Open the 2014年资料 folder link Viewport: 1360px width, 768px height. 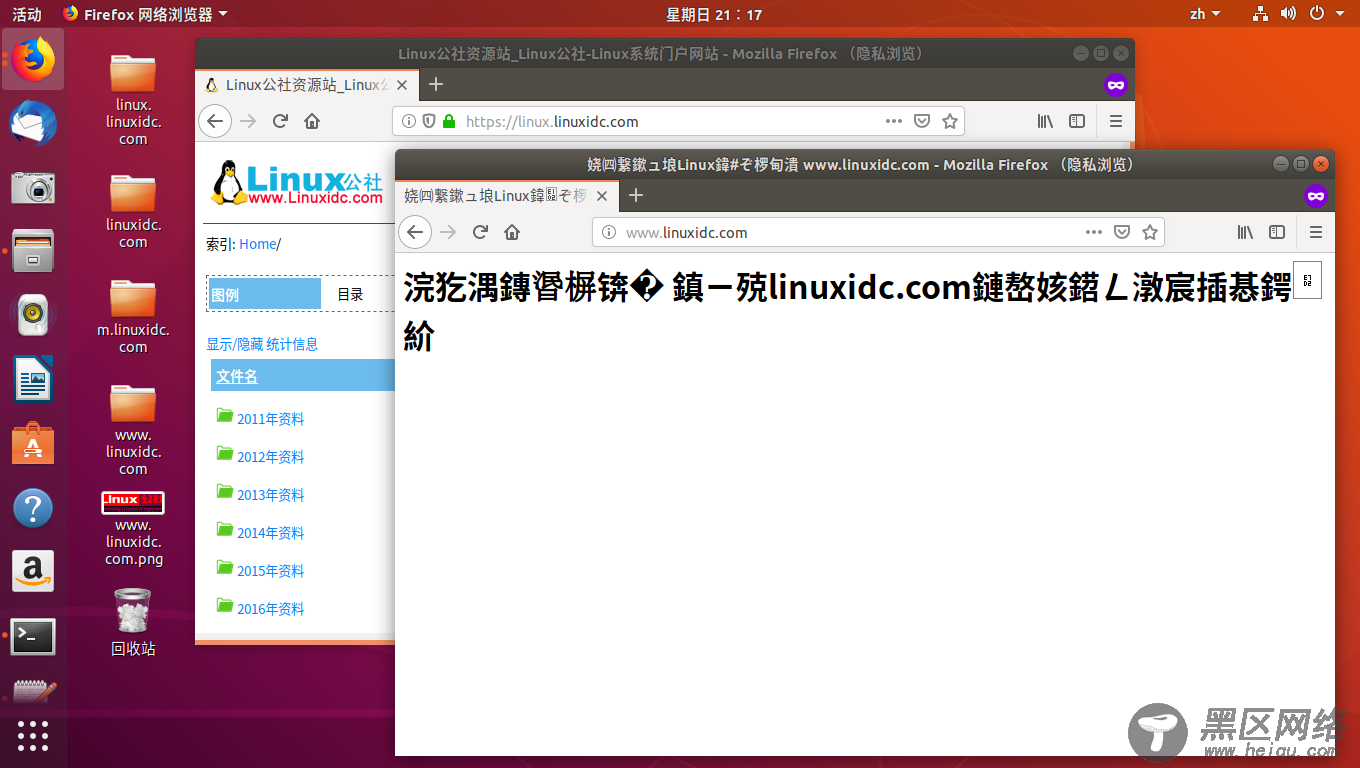pyautogui.click(x=270, y=533)
